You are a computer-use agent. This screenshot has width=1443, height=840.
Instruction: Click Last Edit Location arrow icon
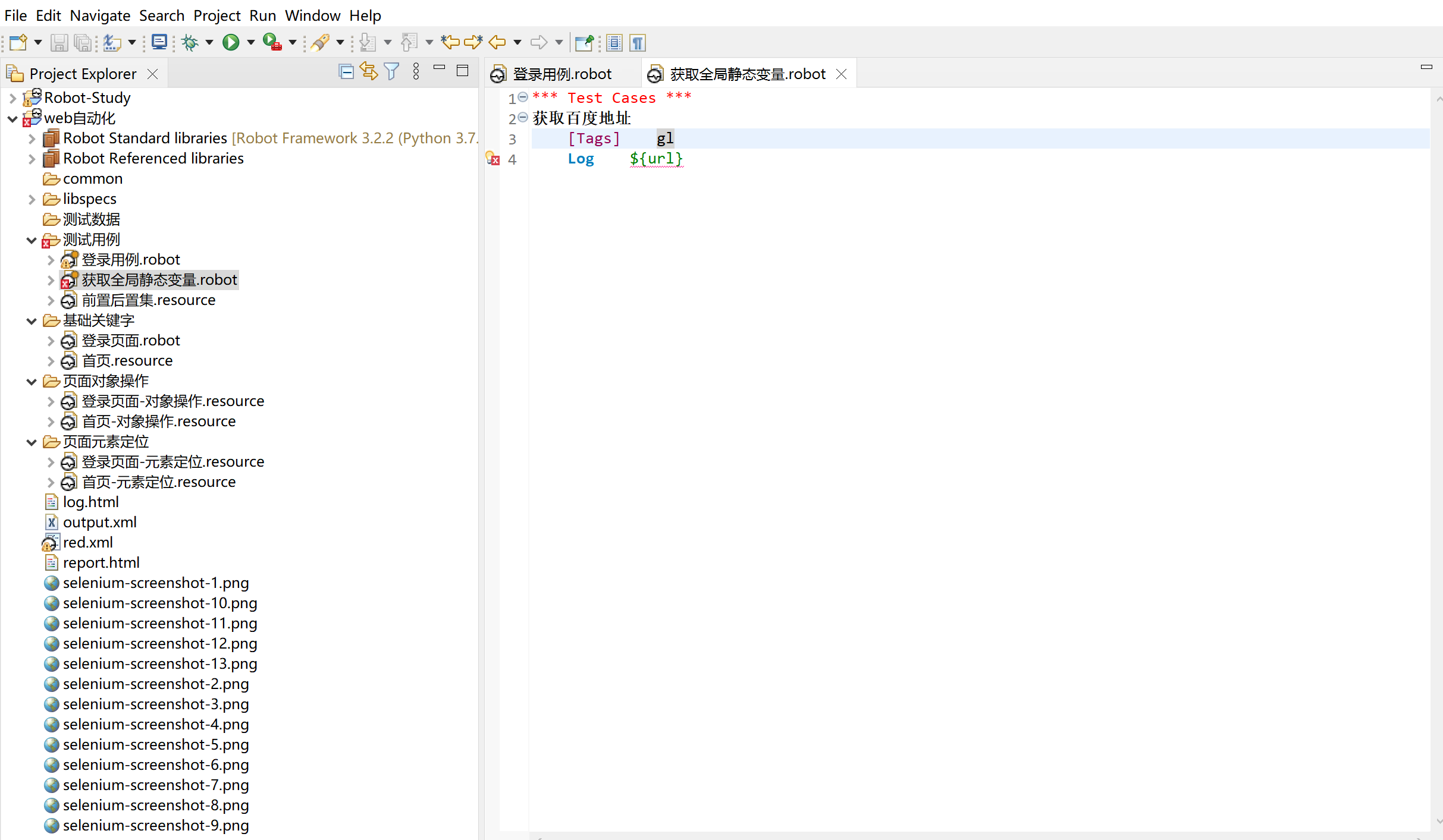[450, 43]
